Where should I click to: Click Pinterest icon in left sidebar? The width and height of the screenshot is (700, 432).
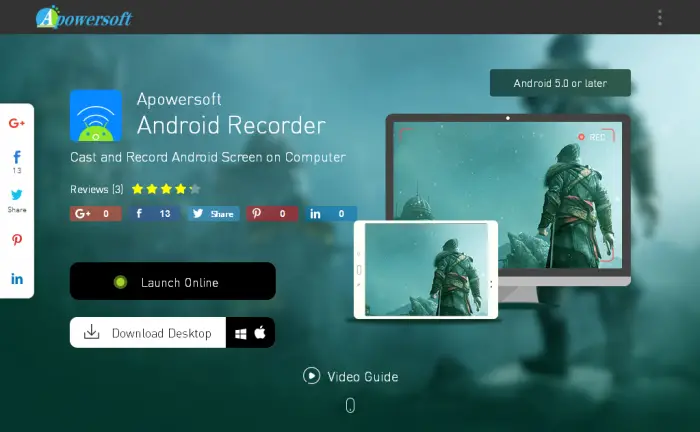point(17,240)
